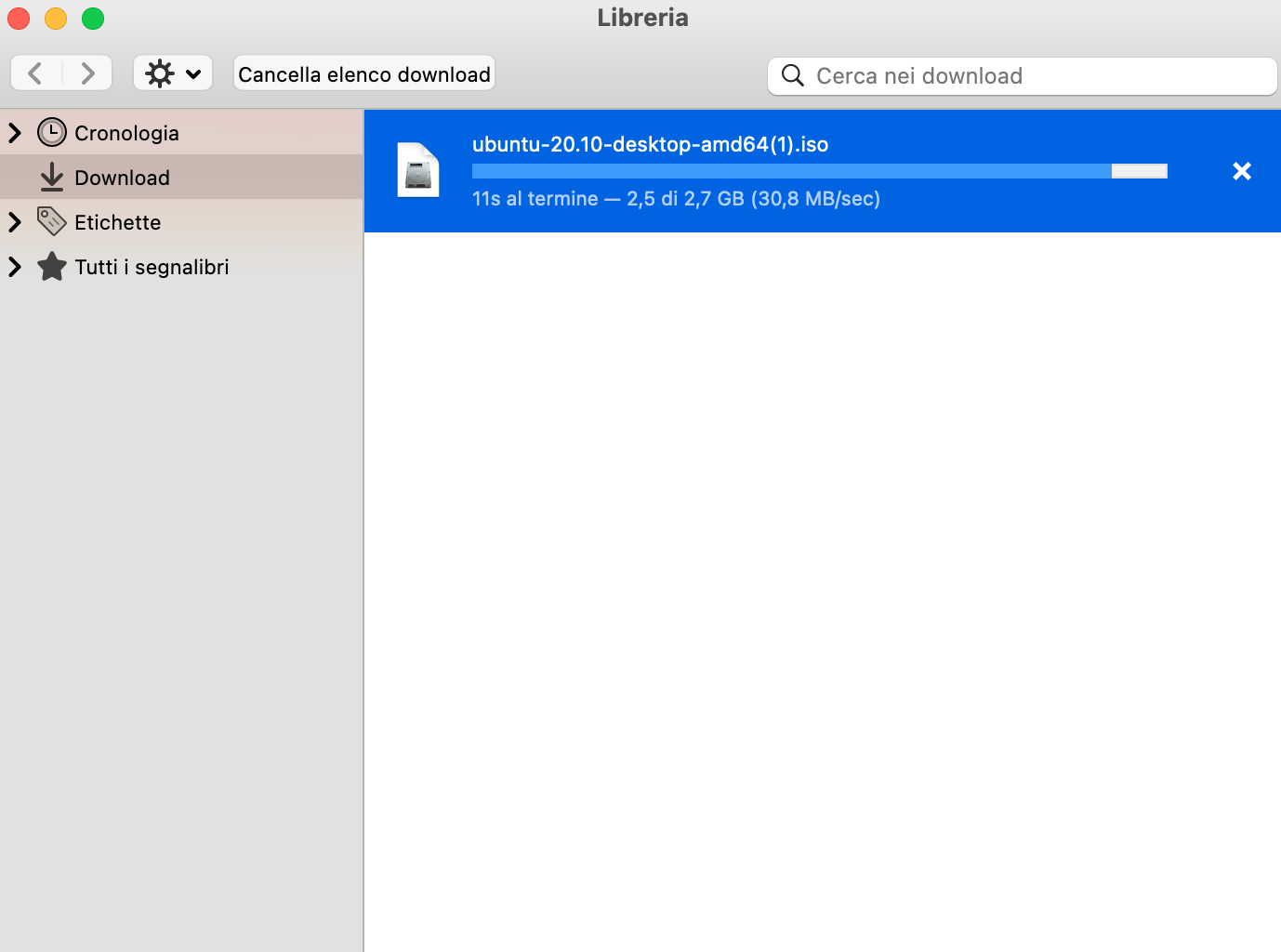
Task: Click the ubuntu-20.10-desktop-amd64(1).iso file name
Action: [650, 144]
